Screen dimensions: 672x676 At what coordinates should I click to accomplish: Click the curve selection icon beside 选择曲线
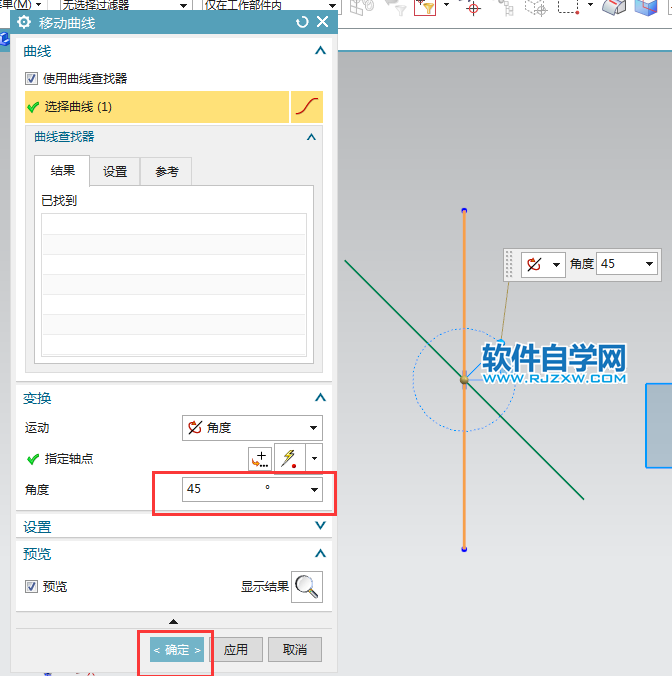pos(307,107)
